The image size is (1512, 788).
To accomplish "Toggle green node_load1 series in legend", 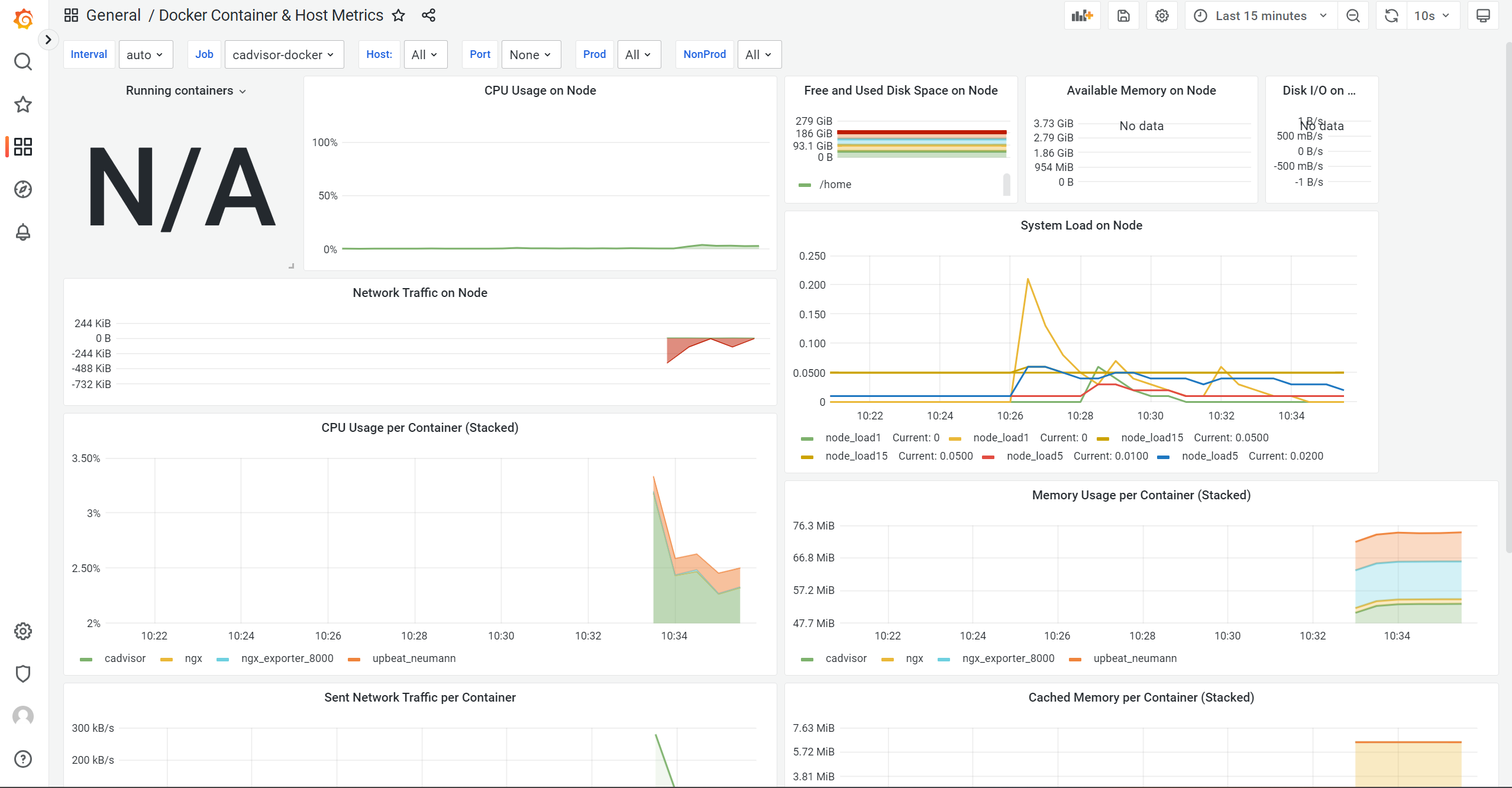I will tap(853, 438).
